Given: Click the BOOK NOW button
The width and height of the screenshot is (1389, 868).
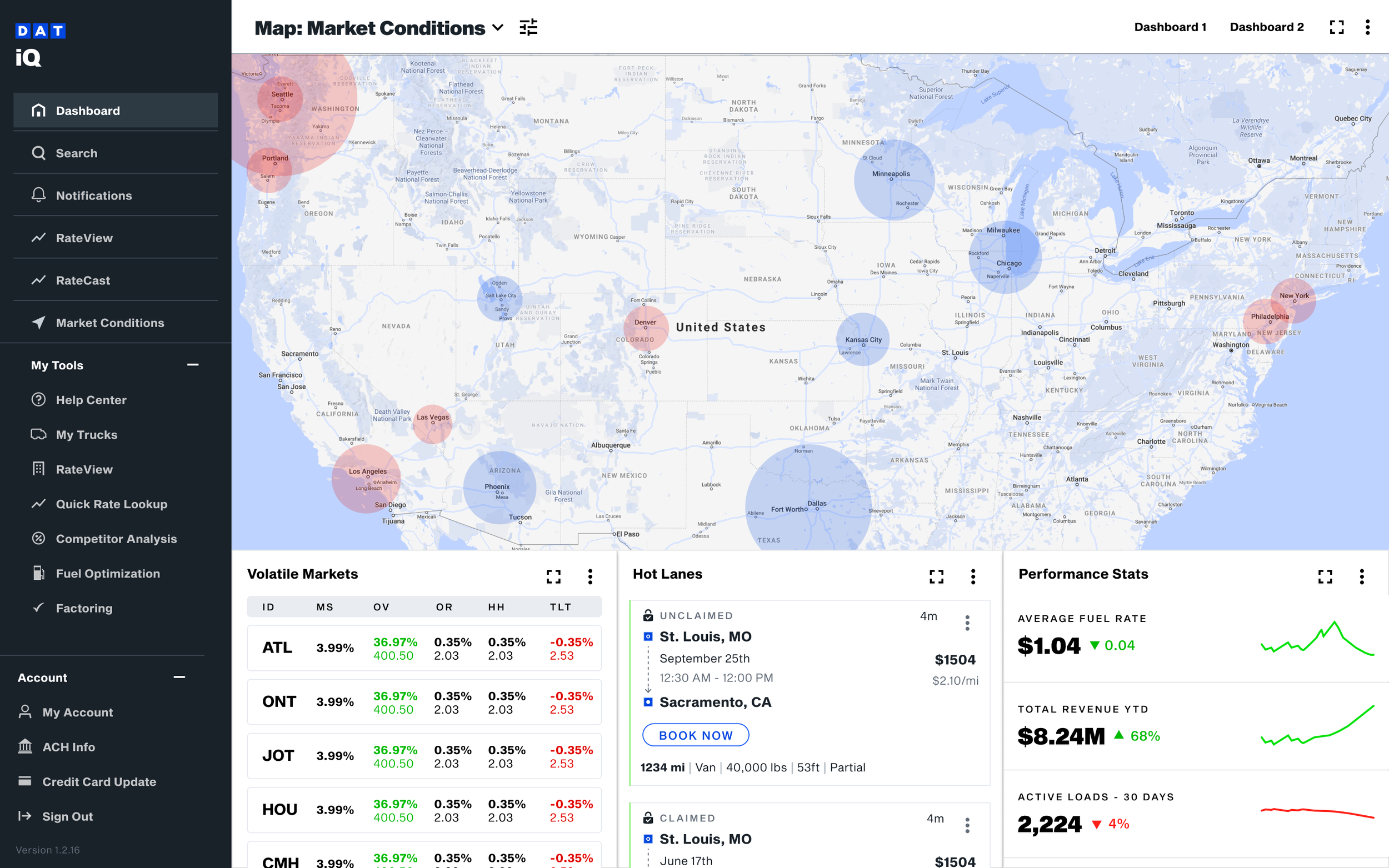Looking at the screenshot, I should coord(696,735).
